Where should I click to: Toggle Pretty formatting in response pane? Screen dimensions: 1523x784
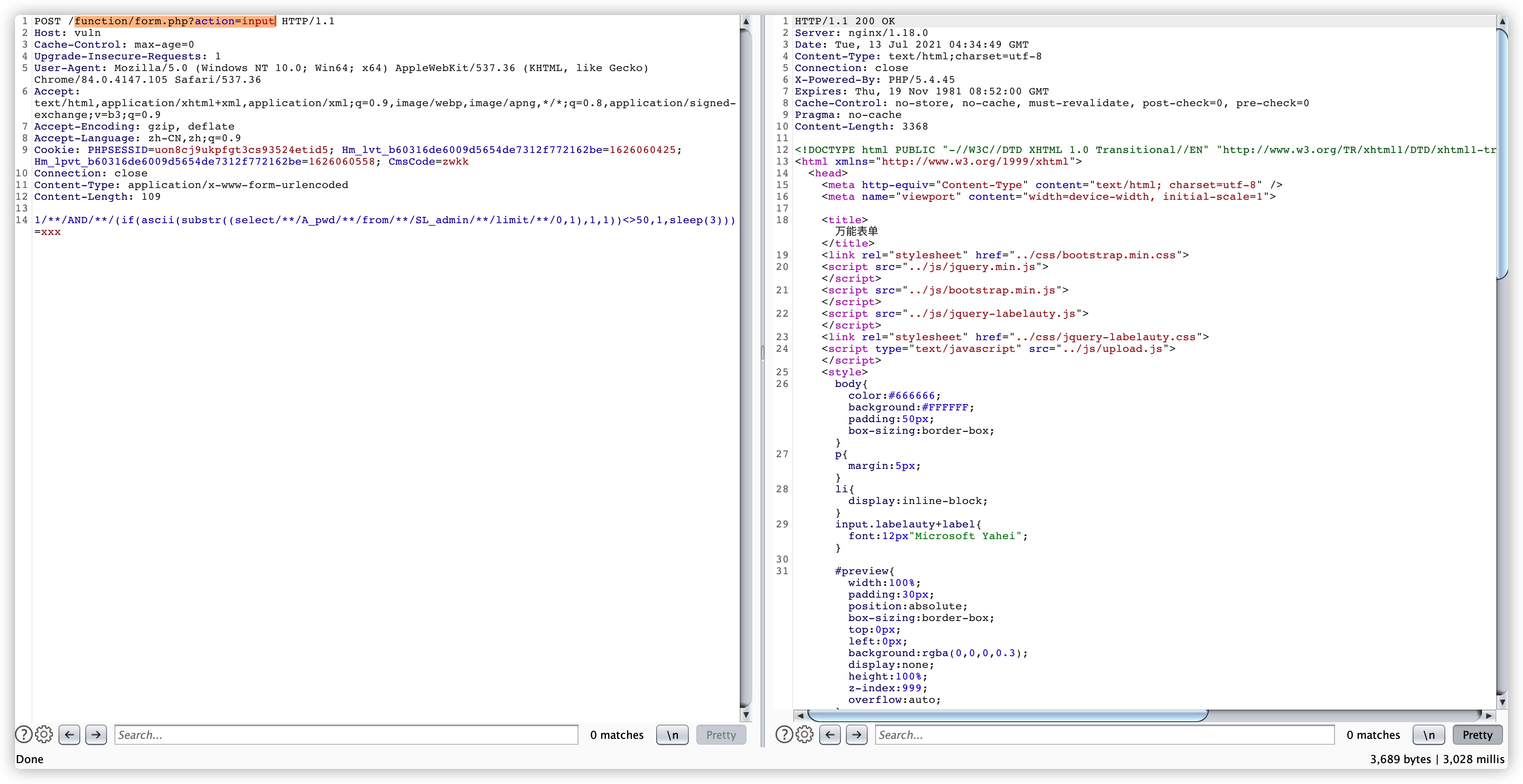[x=1477, y=734]
